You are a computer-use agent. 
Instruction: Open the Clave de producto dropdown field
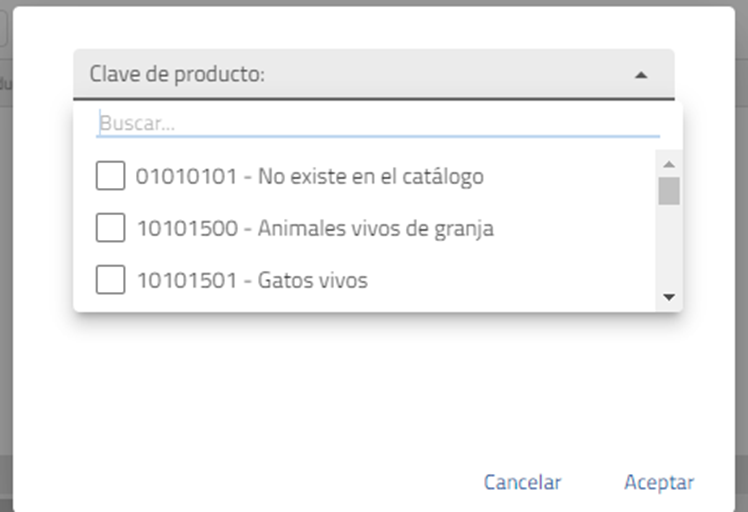tap(373, 74)
